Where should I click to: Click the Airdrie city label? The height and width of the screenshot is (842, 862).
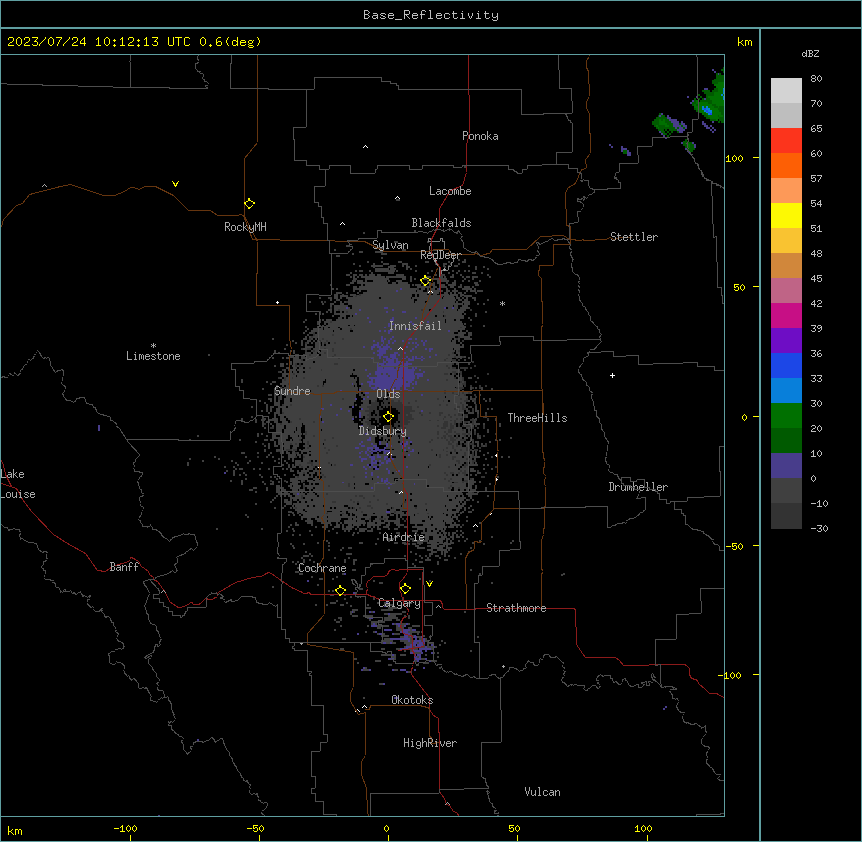404,537
